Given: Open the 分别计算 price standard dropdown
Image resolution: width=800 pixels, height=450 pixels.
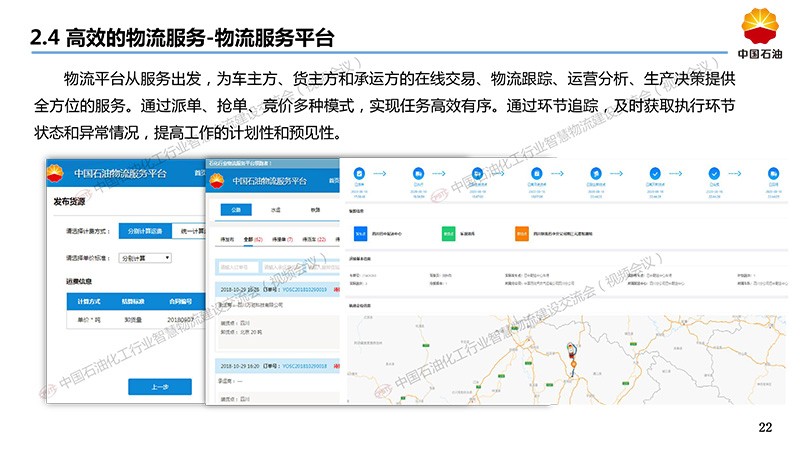Looking at the screenshot, I should pos(145,258).
